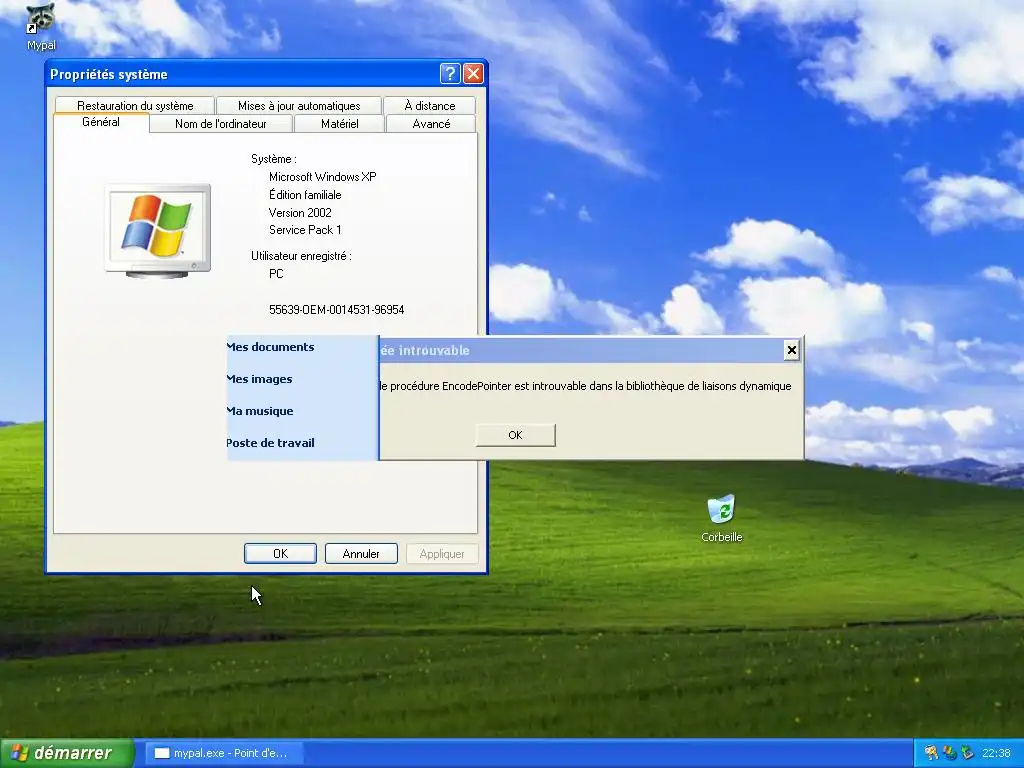Click the Windows activation keys tray icon

[931, 753]
